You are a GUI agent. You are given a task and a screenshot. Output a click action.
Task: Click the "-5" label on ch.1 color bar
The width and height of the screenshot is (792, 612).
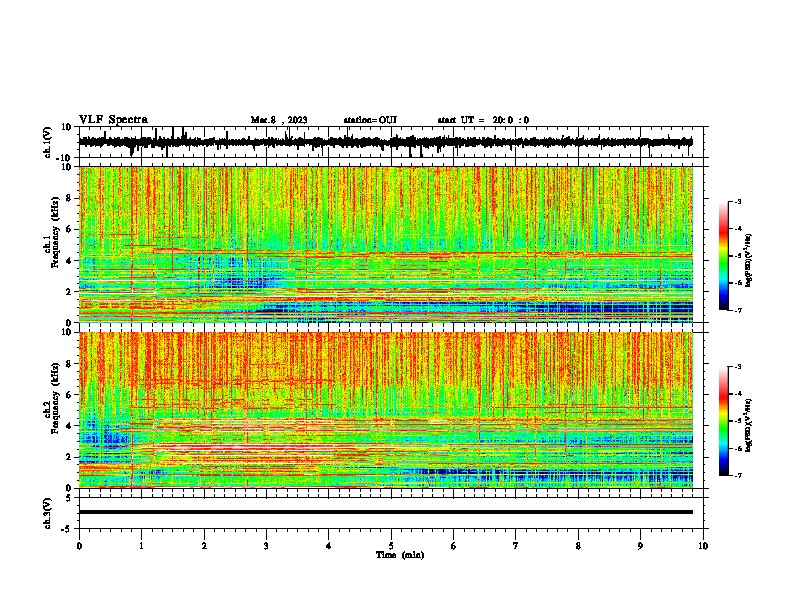click(x=737, y=256)
